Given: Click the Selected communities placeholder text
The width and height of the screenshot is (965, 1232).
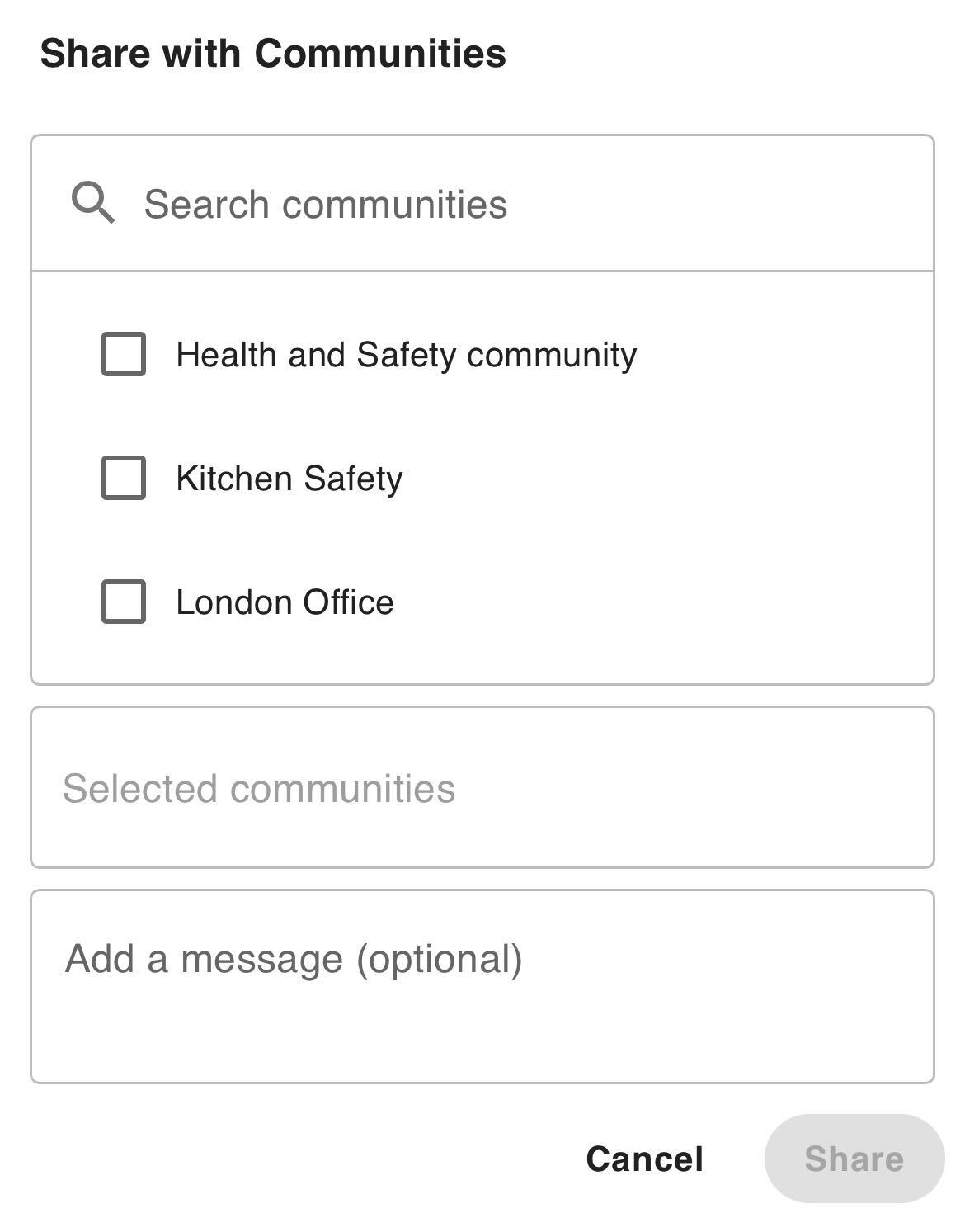Looking at the screenshot, I should click(x=259, y=788).
